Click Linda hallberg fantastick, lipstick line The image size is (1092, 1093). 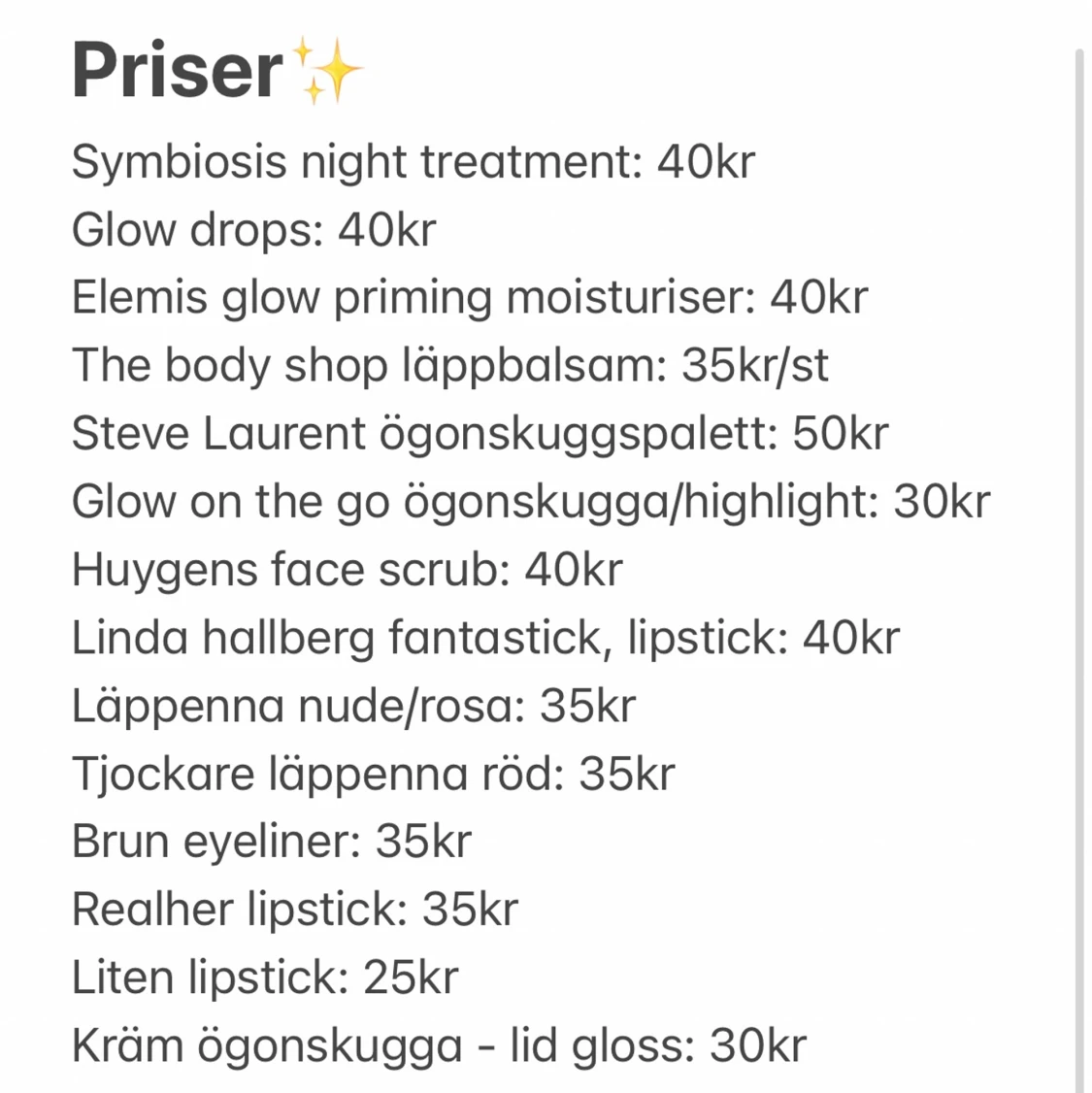tap(485, 639)
